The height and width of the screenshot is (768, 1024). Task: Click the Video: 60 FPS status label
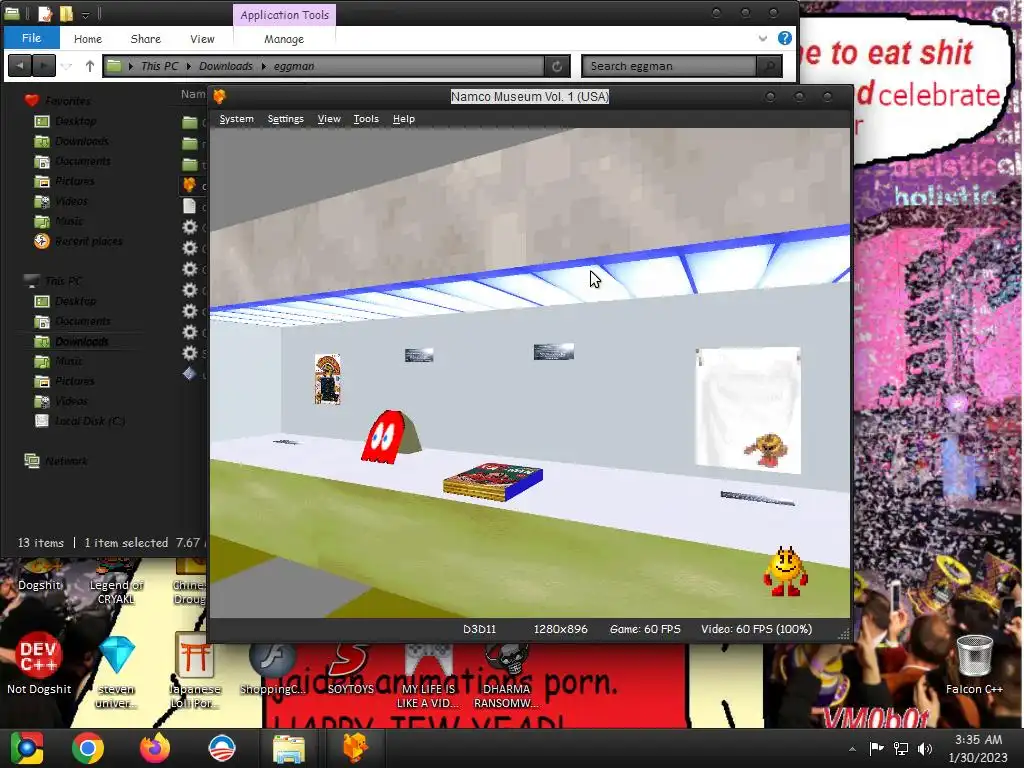(756, 629)
